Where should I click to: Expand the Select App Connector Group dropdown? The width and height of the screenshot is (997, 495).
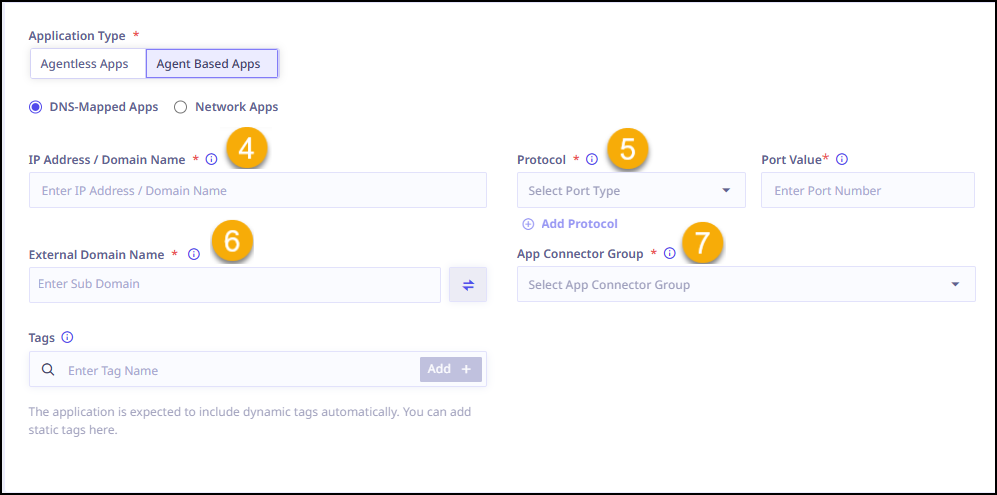coord(745,285)
